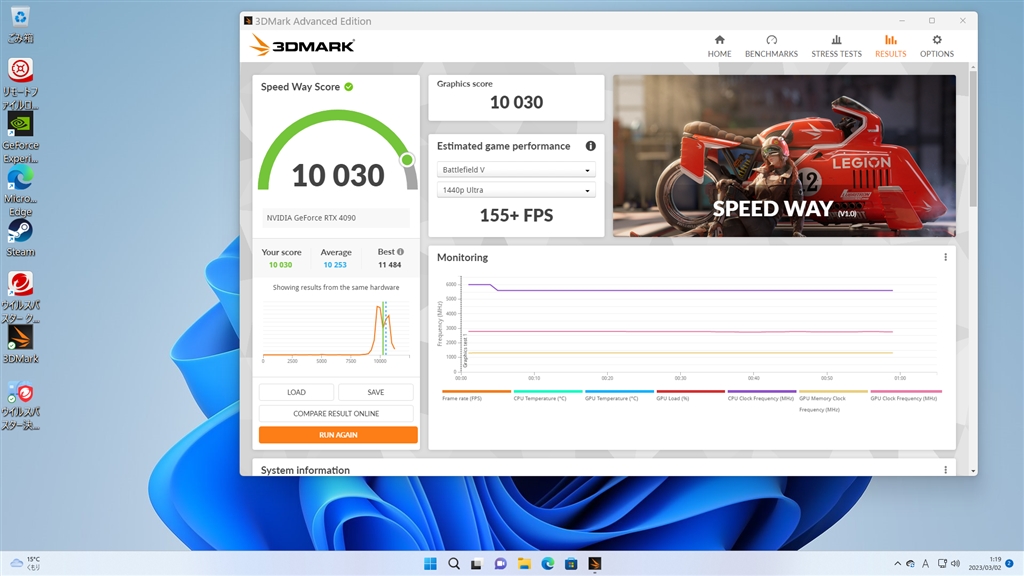Select the RESULTS tab
This screenshot has height=576, width=1024.
point(890,46)
